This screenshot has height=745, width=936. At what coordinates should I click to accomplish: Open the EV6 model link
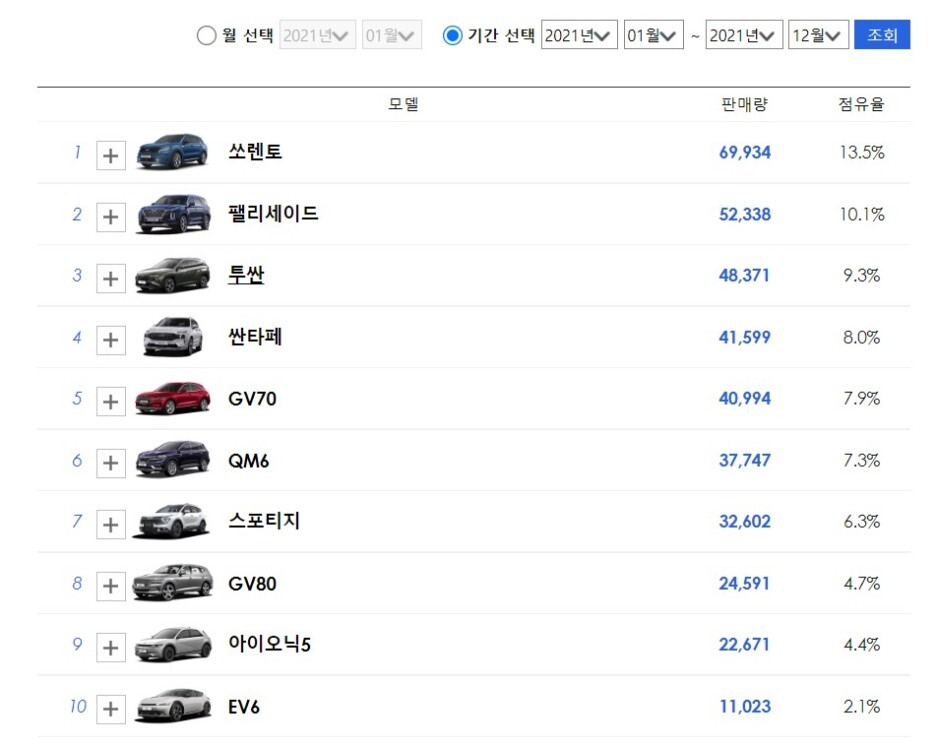(x=244, y=707)
